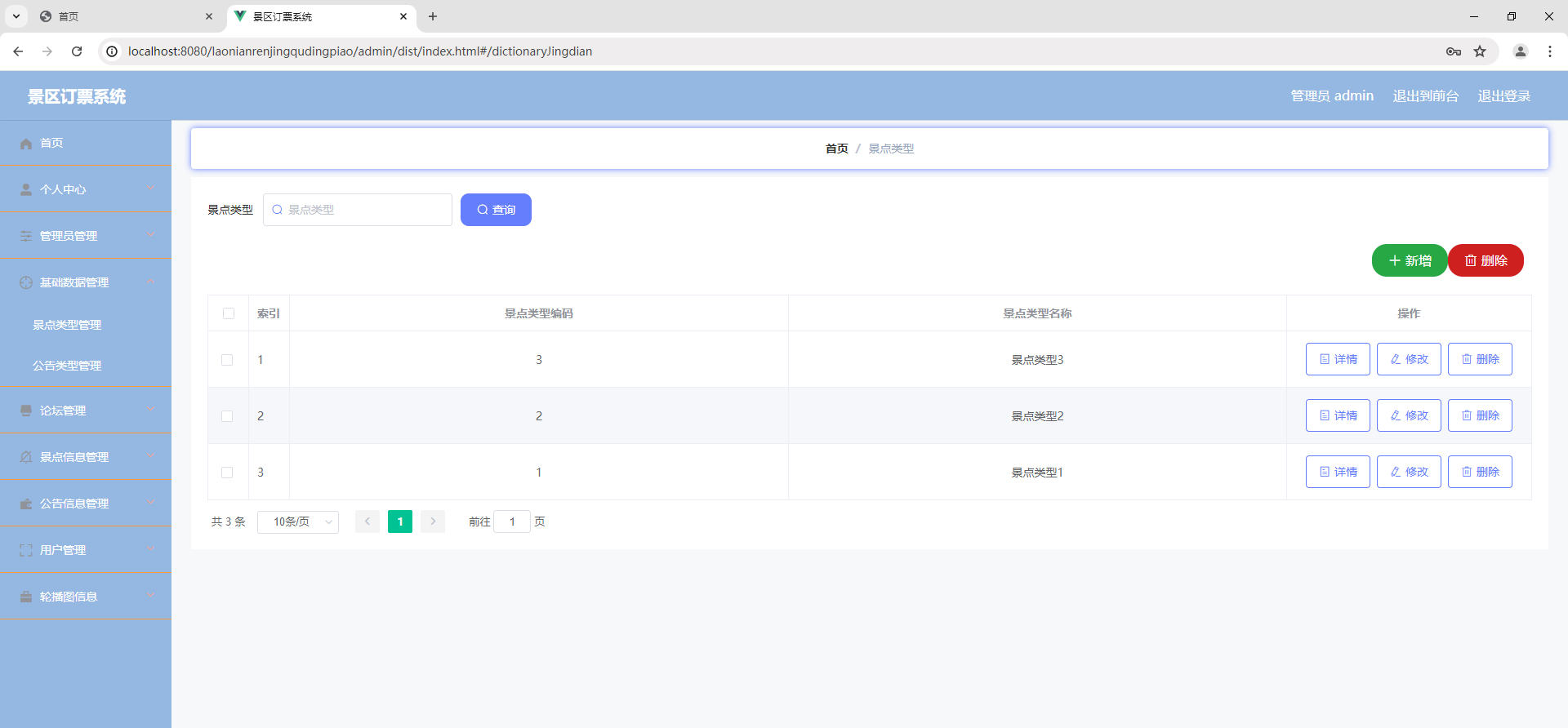Click the site info icon in address bar
The image size is (1568, 728).
tap(112, 51)
